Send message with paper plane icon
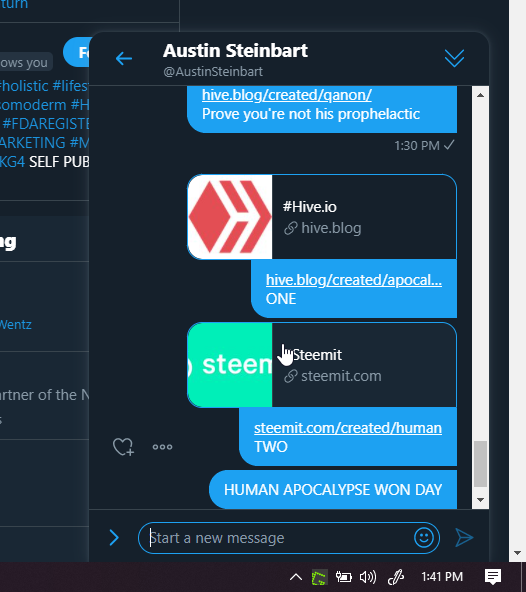 point(464,537)
